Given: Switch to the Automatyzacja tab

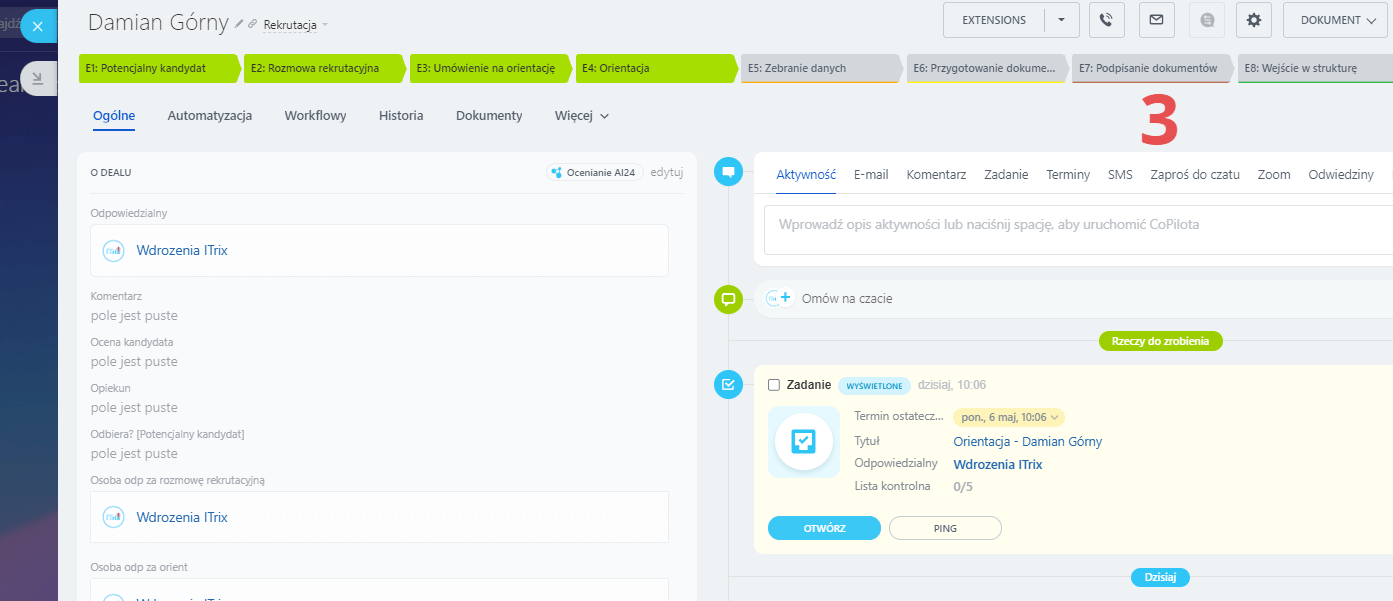Looking at the screenshot, I should tap(210, 116).
